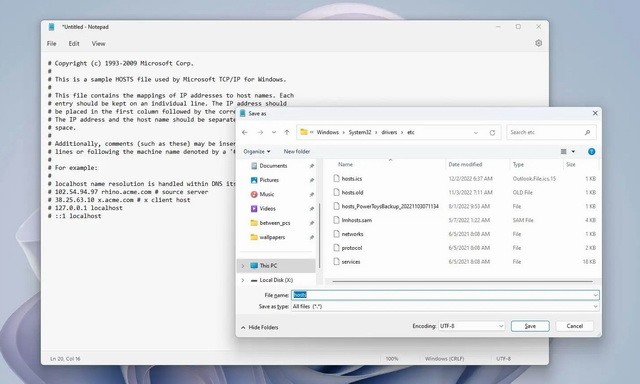Click the search magnifier icon
This screenshot has height=384, width=640.
point(587,132)
